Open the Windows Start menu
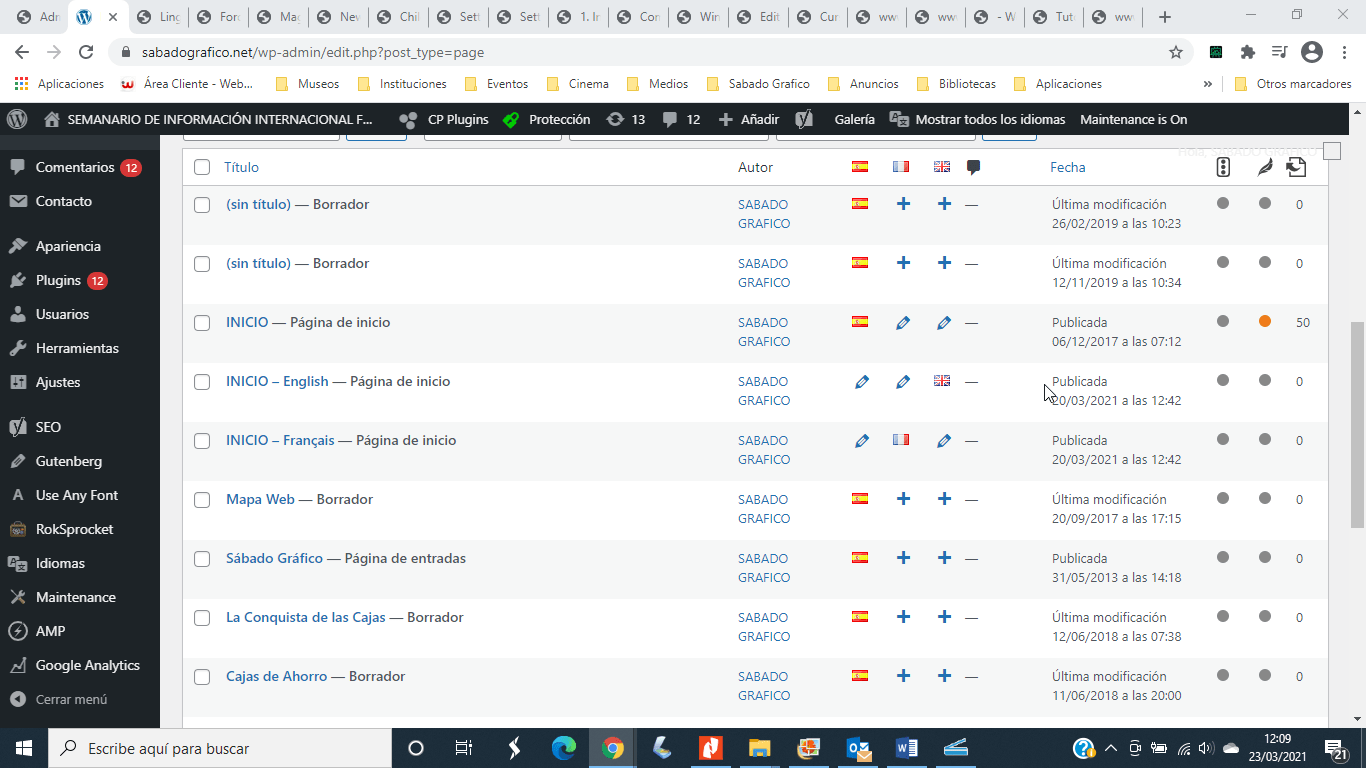The image size is (1366, 768). click(x=23, y=748)
